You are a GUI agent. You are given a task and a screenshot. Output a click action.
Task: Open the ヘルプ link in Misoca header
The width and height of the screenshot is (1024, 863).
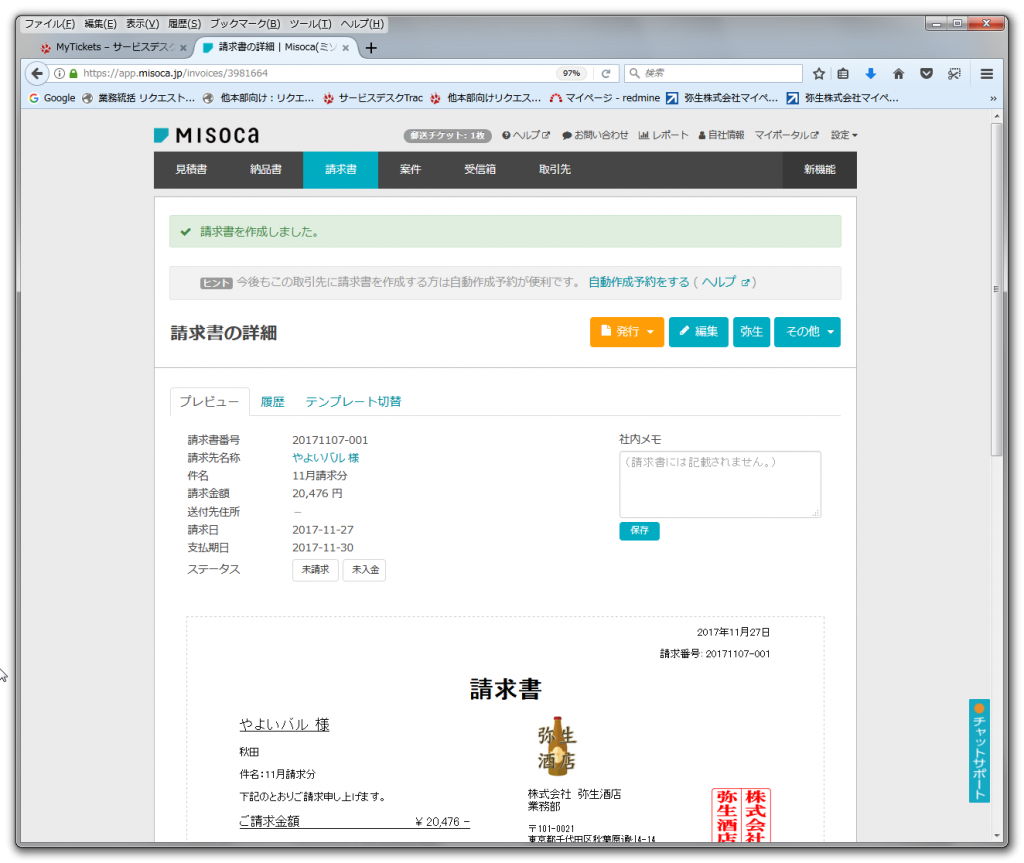point(526,135)
